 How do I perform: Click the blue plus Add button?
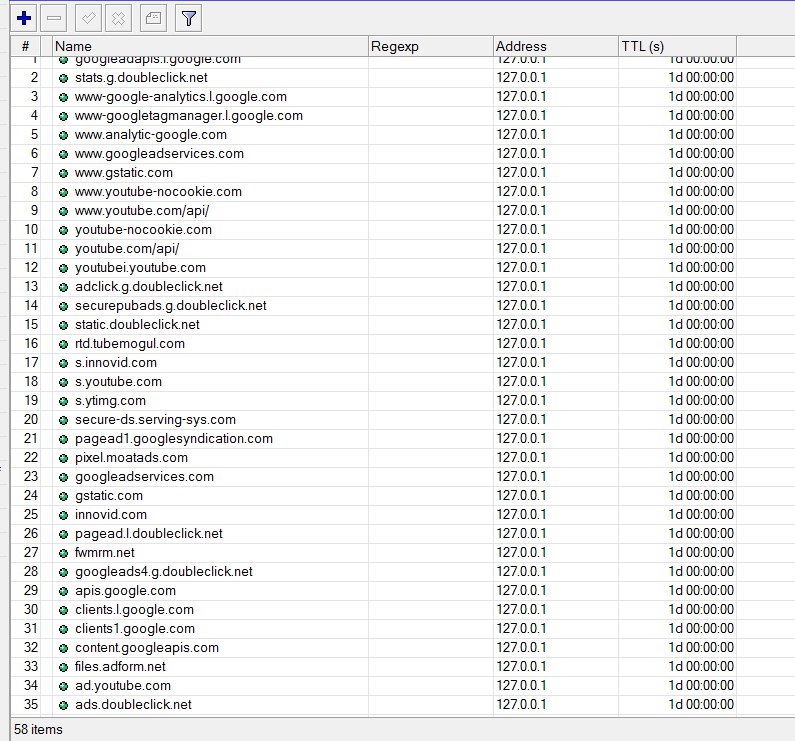click(24, 19)
